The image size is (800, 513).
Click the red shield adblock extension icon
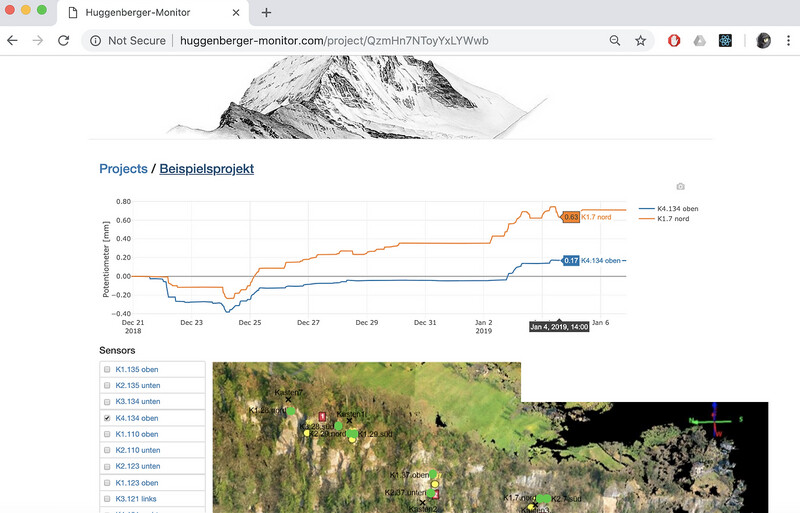(674, 40)
